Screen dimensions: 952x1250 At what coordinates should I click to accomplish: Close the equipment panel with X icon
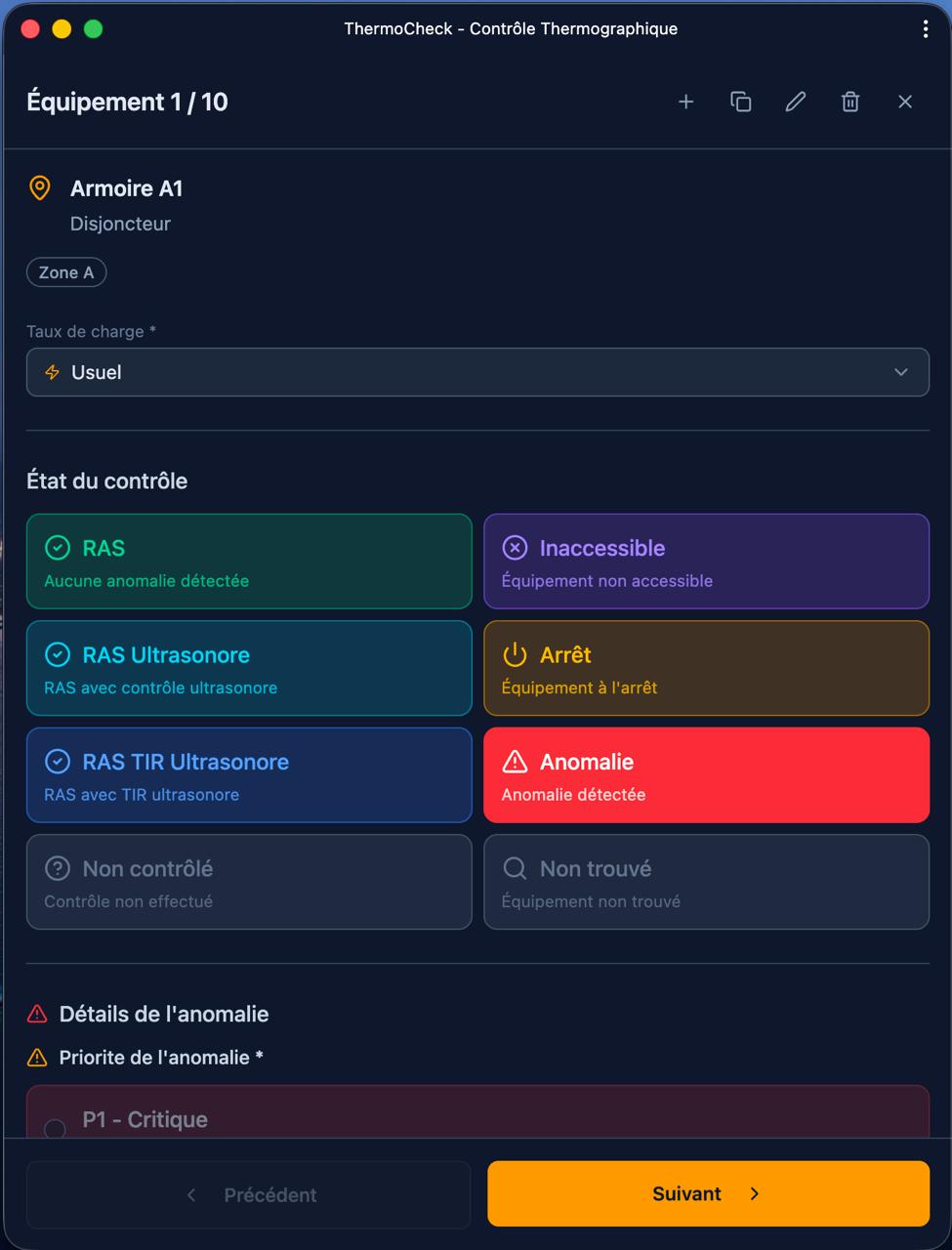(x=905, y=102)
